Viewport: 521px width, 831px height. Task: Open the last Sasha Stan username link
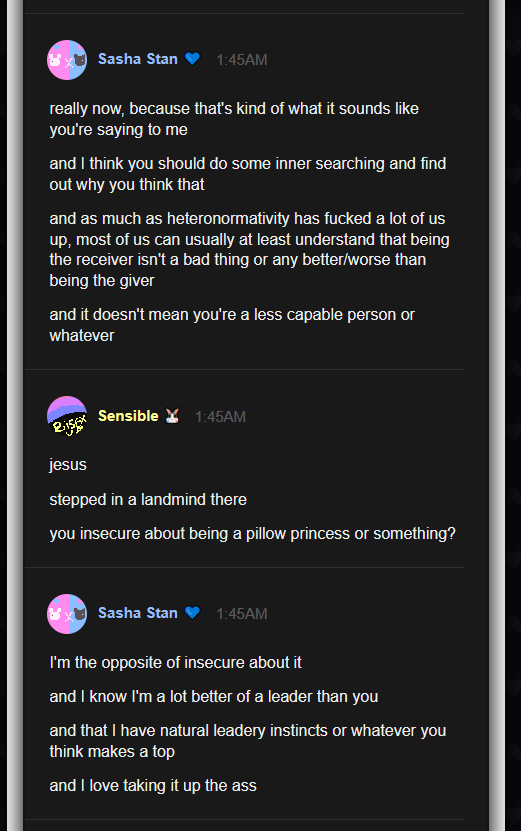[x=138, y=613]
